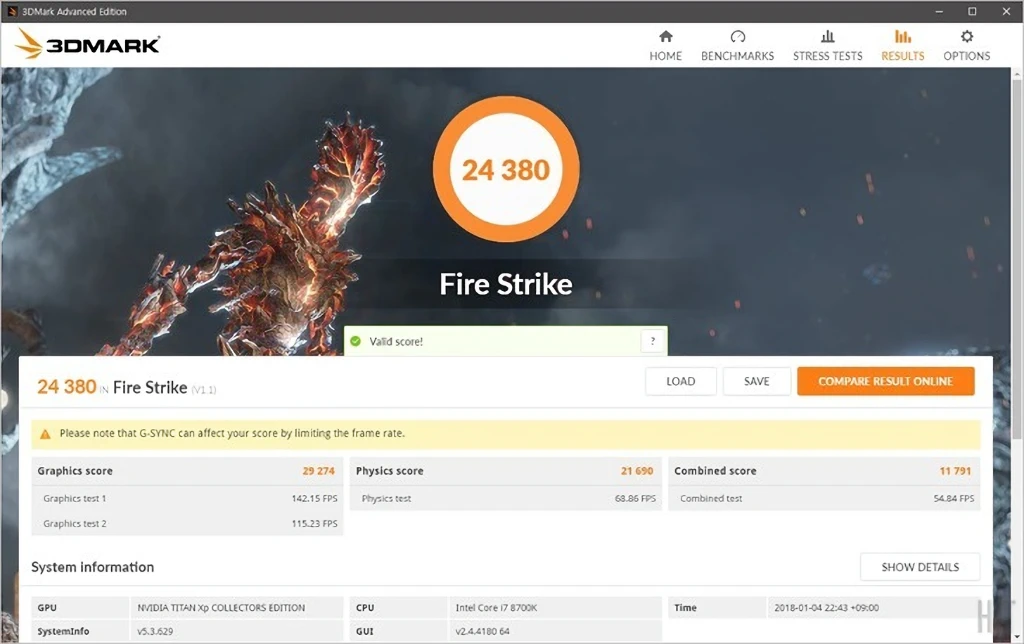Image resolution: width=1024 pixels, height=644 pixels.
Task: Click the SHOW DETAILS button
Action: click(x=920, y=567)
